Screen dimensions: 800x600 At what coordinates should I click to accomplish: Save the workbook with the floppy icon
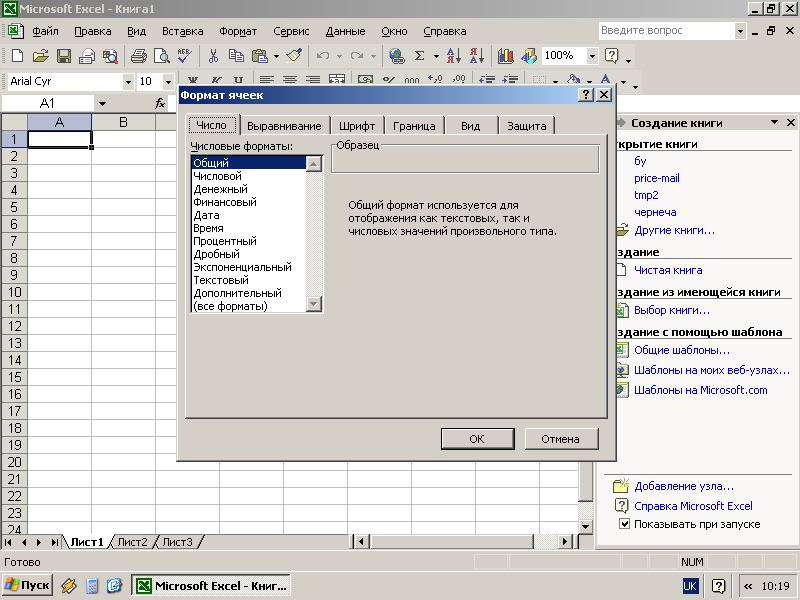click(x=64, y=56)
